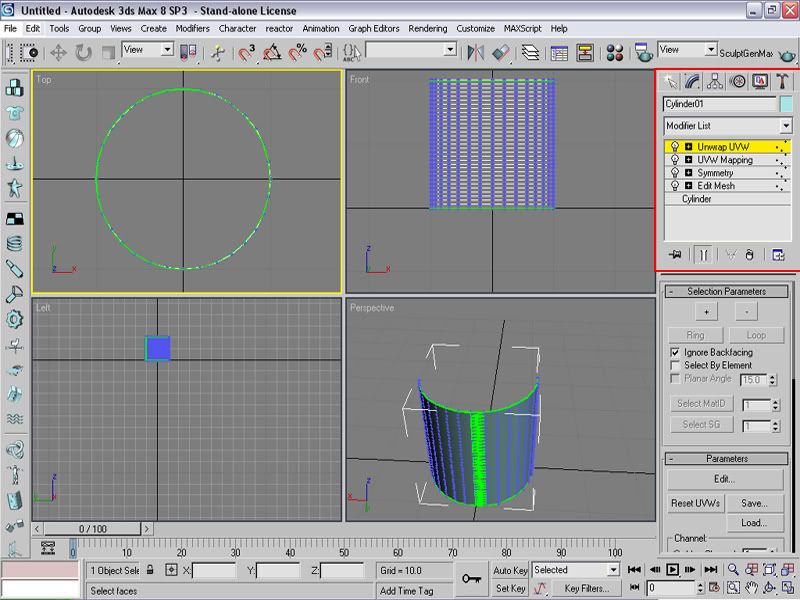Click the Pin Stack icon

[676, 255]
